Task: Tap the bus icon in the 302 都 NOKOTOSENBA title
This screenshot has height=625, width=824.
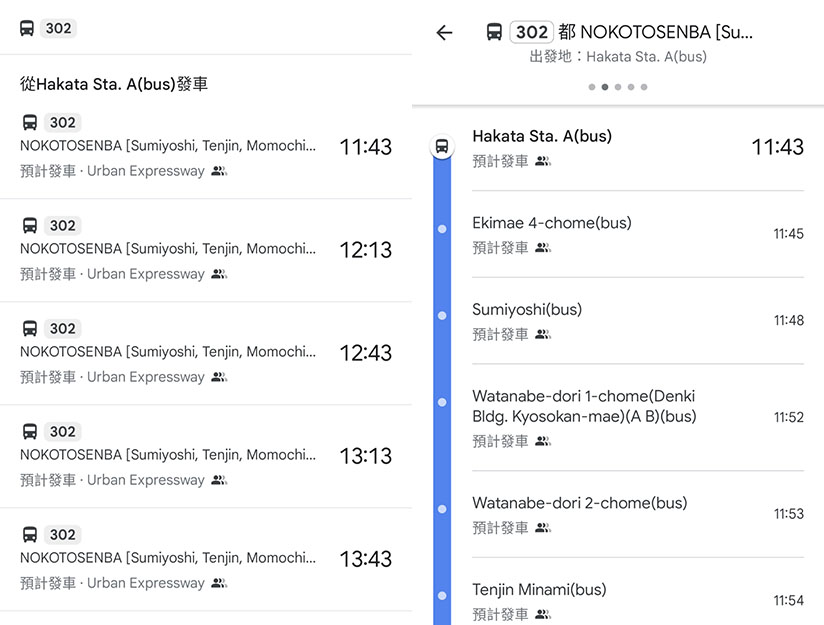Action: click(x=494, y=32)
